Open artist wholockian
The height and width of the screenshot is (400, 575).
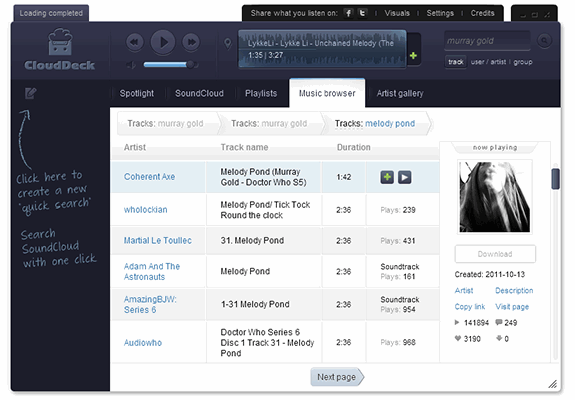[x=145, y=210]
